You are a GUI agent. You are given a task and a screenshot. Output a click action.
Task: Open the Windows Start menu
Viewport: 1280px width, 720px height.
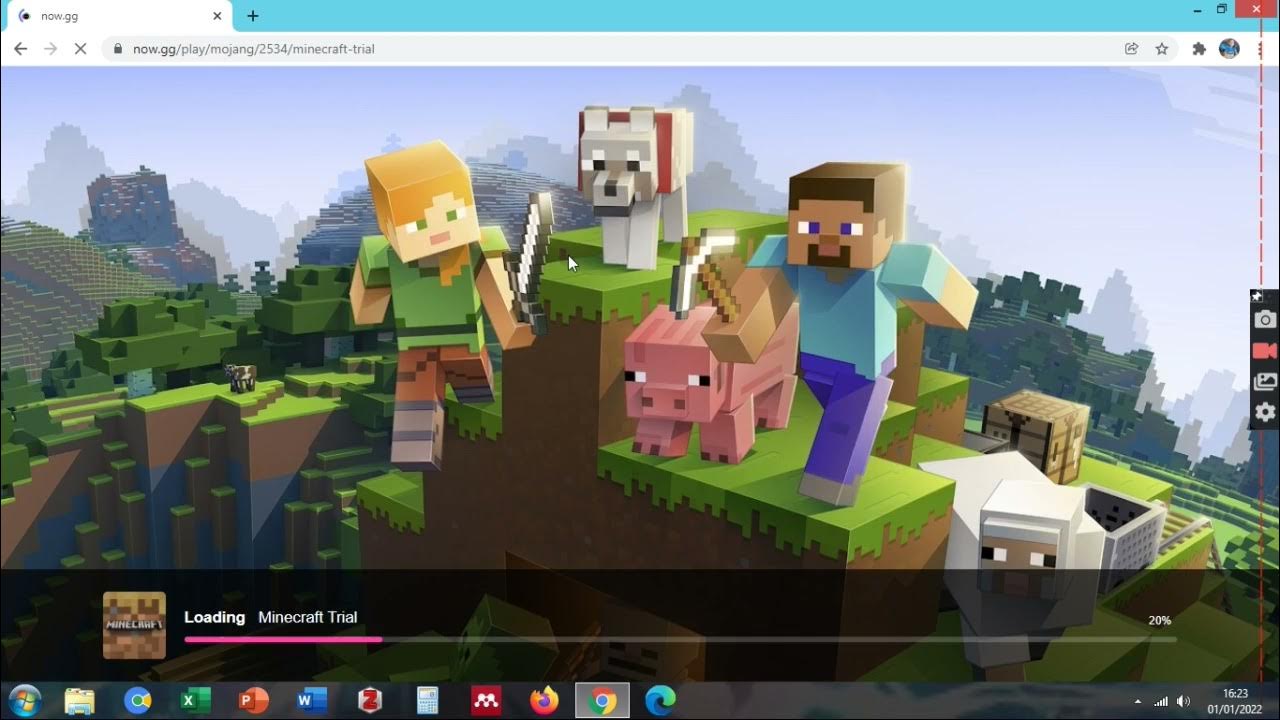(x=24, y=701)
